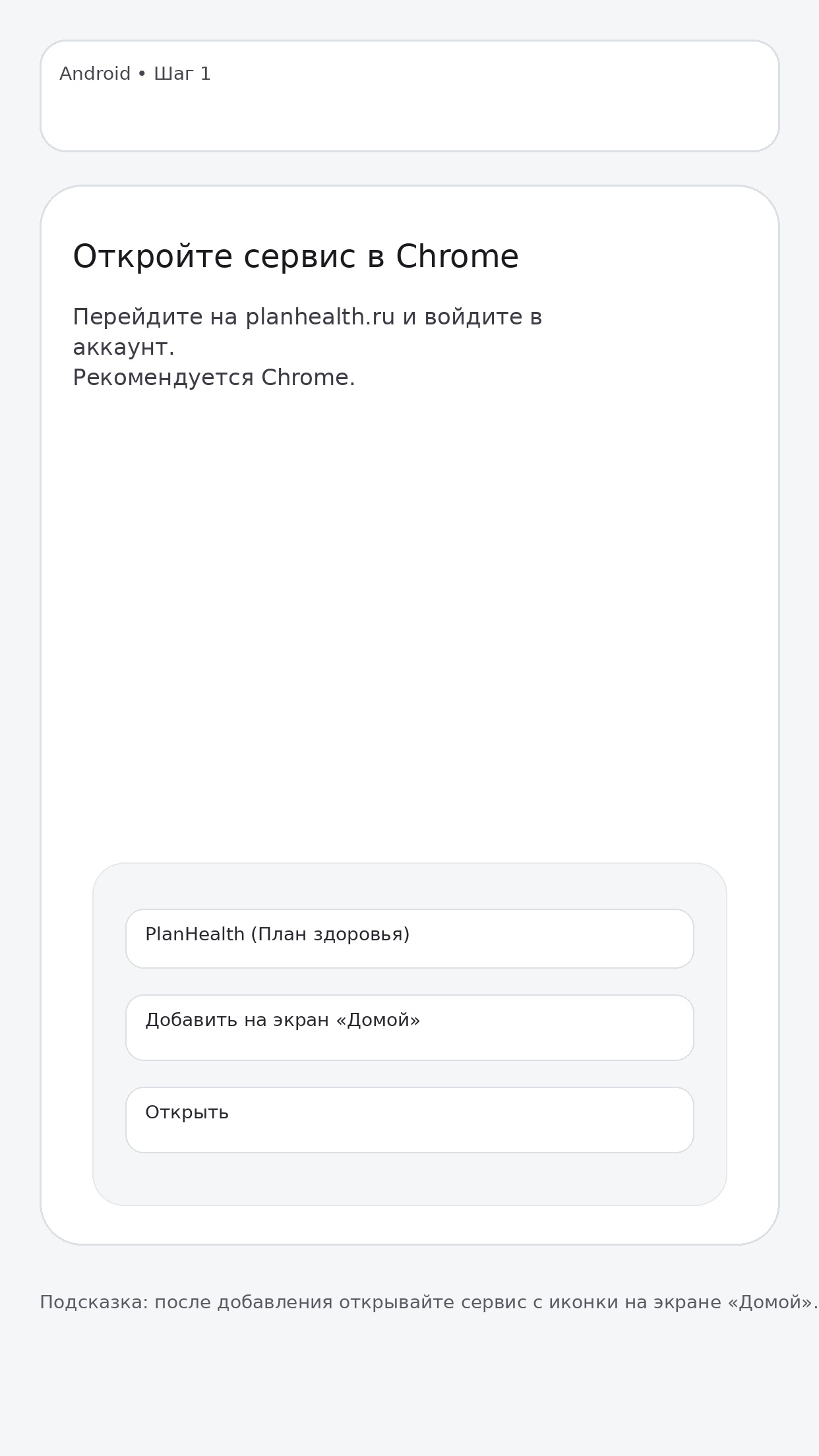Click the "Android • Шаг 1" label
Viewport: 819px width, 1456px height.
tap(135, 74)
